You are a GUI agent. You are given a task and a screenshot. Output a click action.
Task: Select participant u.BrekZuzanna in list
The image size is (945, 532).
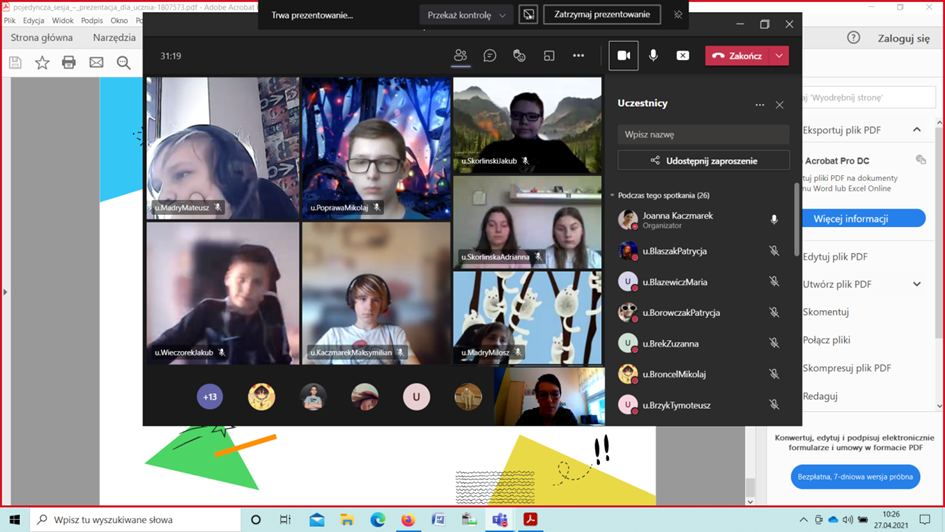[x=700, y=343]
